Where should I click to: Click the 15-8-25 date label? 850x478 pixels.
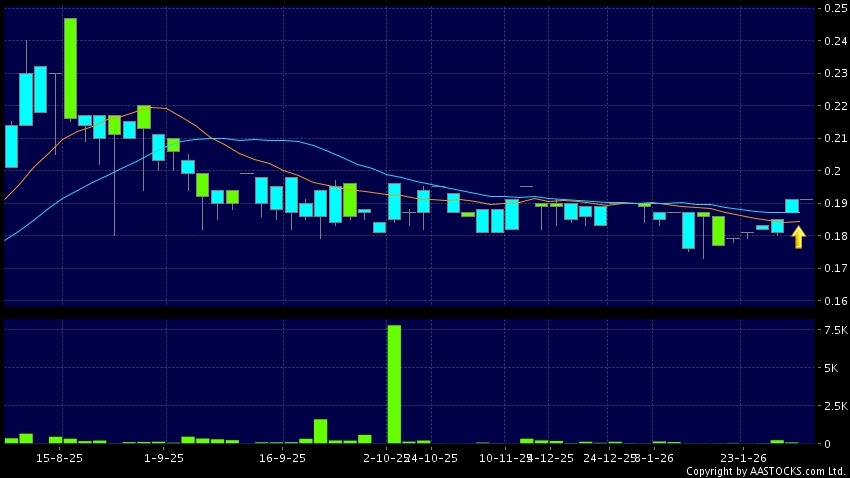coord(59,458)
